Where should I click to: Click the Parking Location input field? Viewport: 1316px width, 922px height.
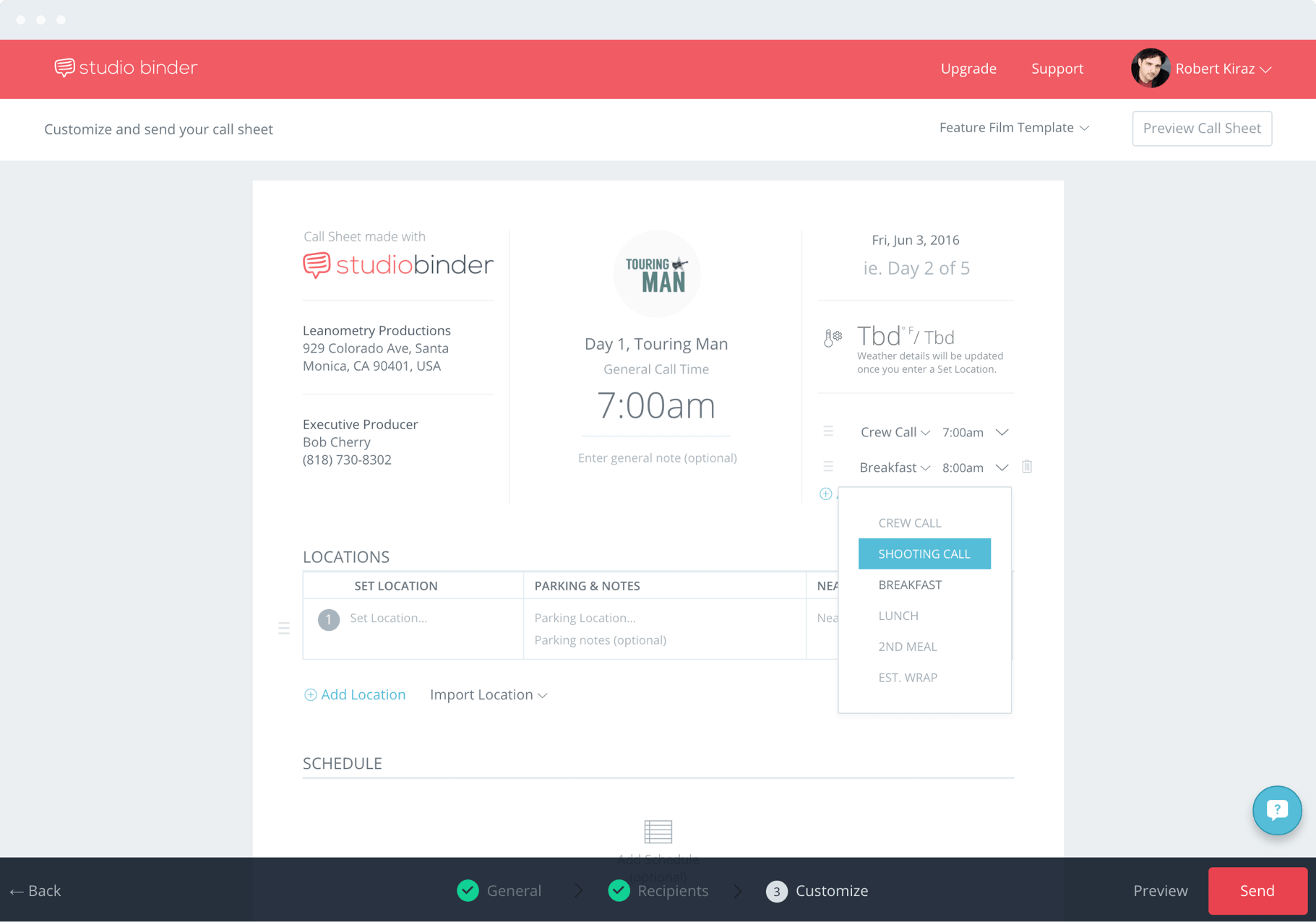tap(585, 618)
